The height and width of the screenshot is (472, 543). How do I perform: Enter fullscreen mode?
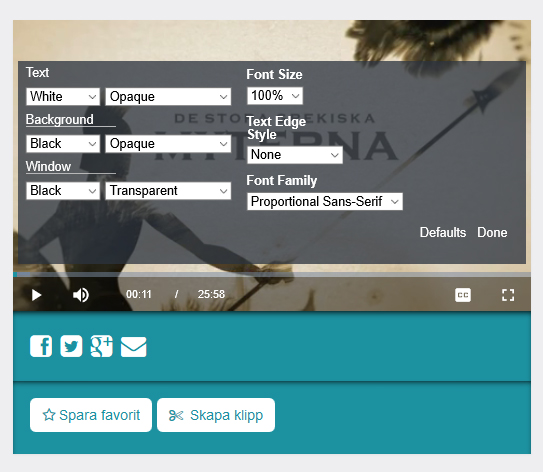(x=508, y=295)
